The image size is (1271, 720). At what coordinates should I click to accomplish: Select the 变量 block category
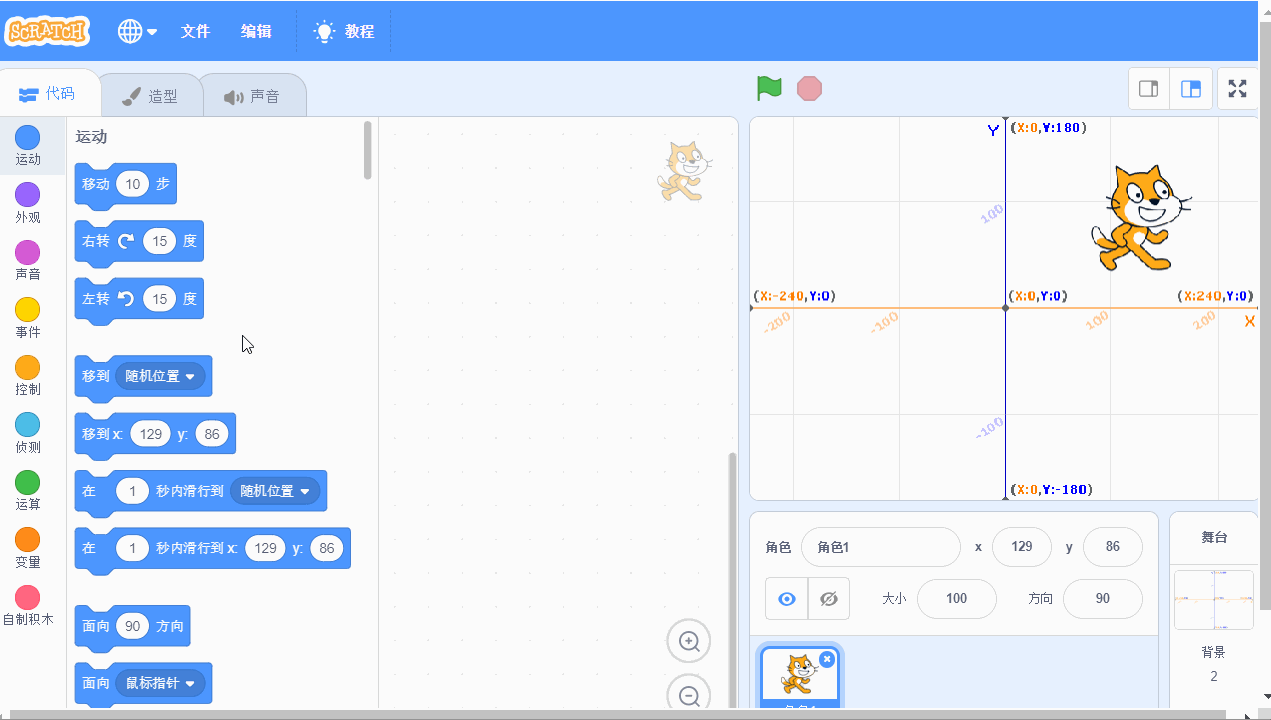tap(28, 549)
